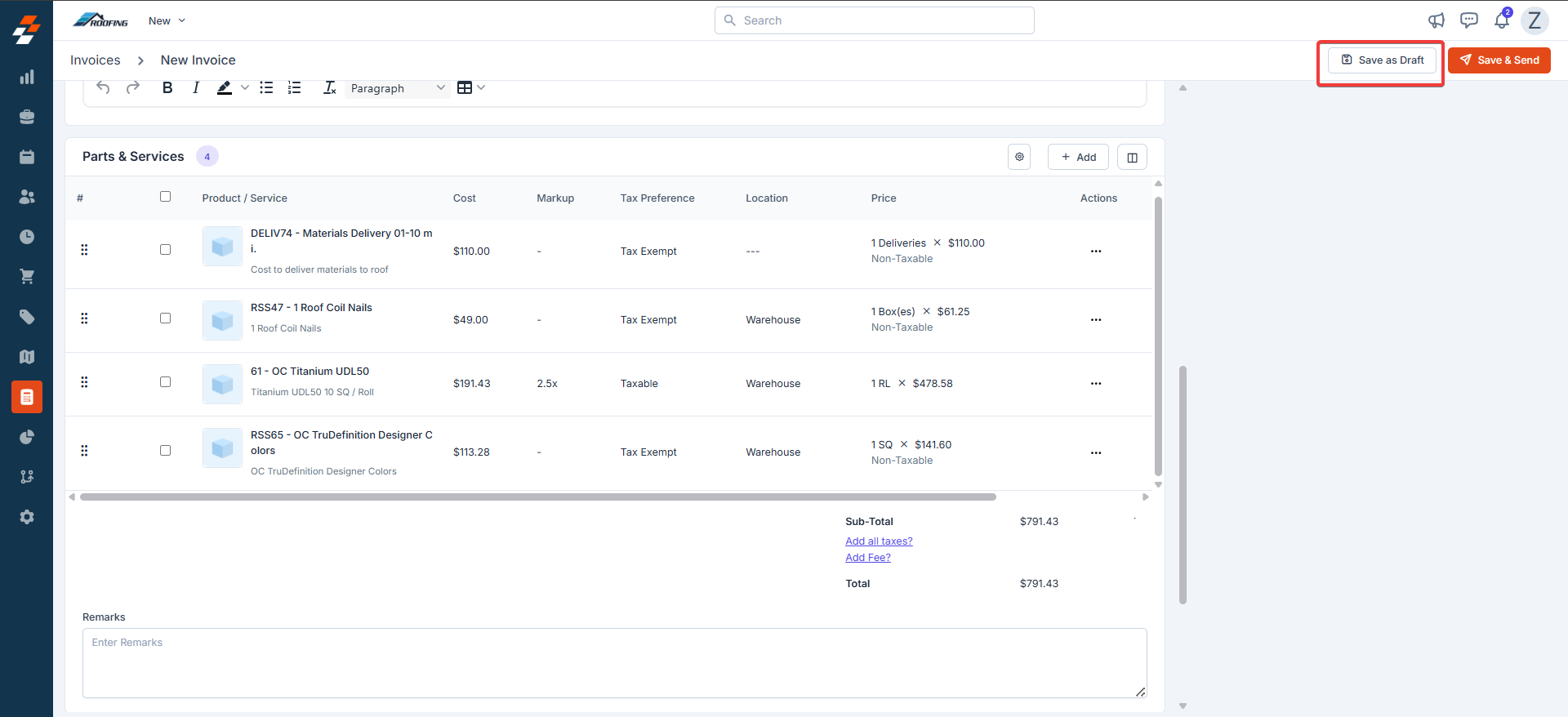Open the Z user avatar menu

[x=1535, y=20]
